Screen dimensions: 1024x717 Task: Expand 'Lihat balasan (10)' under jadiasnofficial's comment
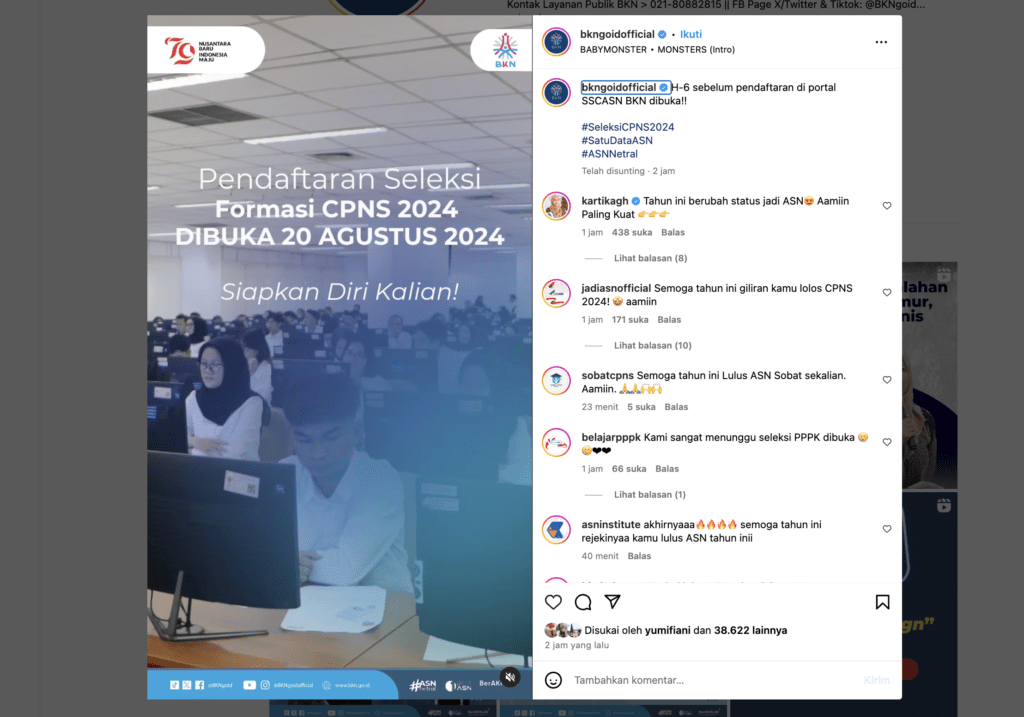(x=655, y=345)
